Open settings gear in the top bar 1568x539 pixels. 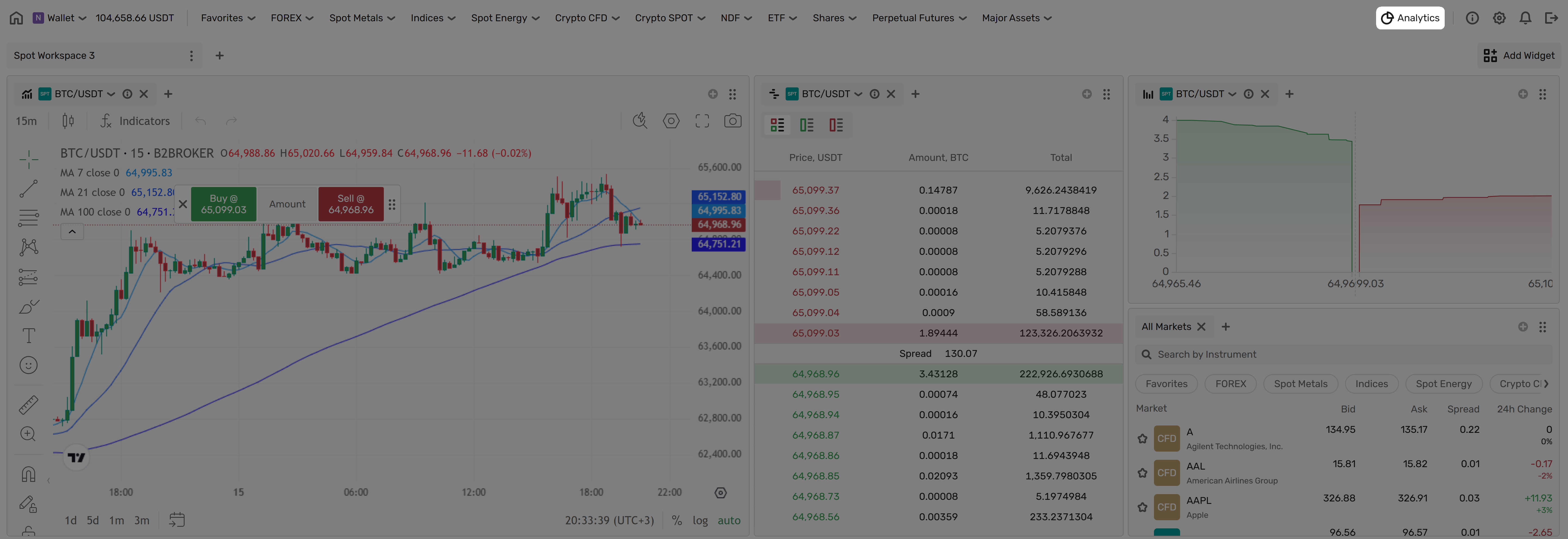1499,18
